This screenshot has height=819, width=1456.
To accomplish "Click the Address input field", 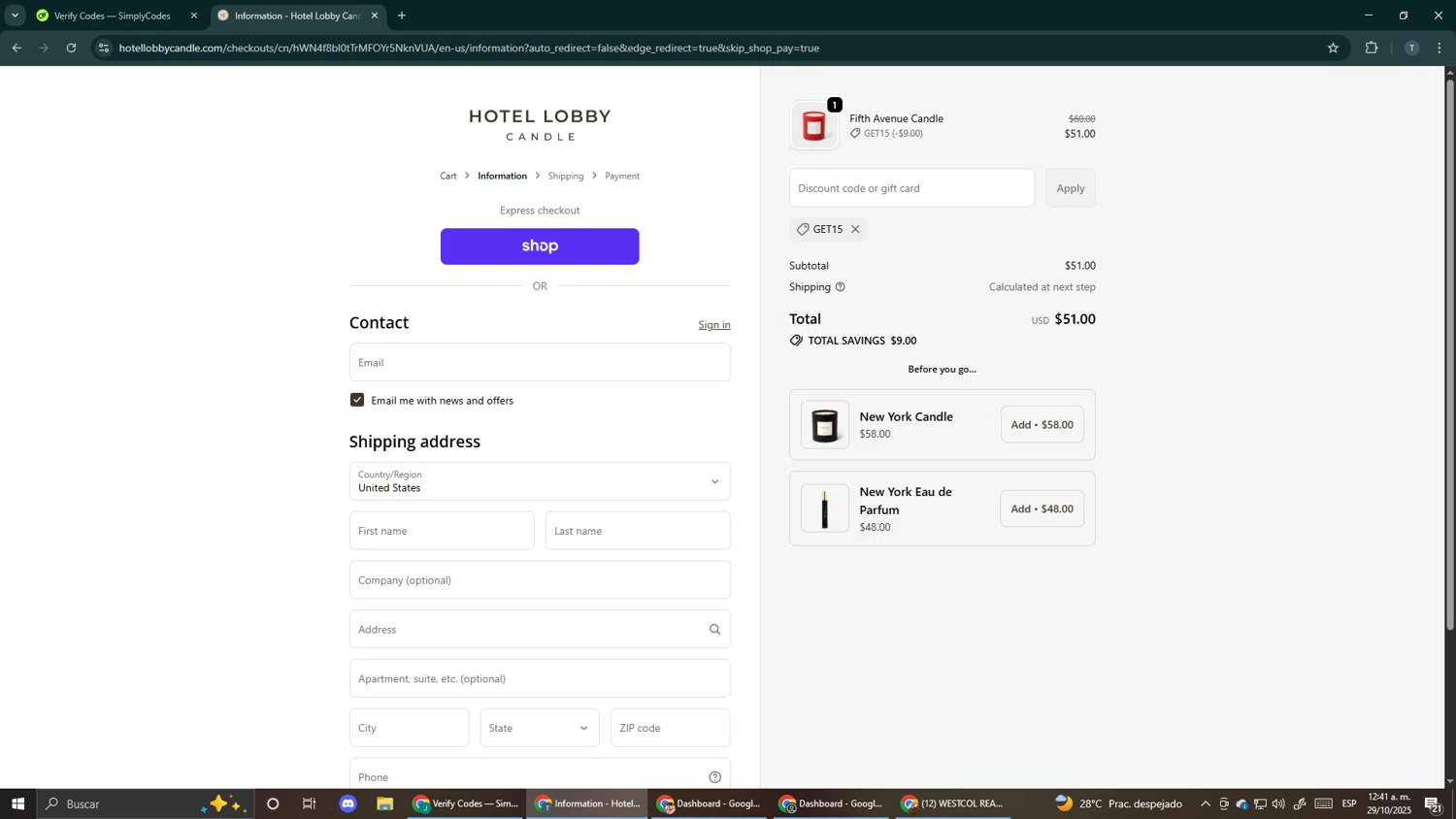I will click(x=540, y=630).
